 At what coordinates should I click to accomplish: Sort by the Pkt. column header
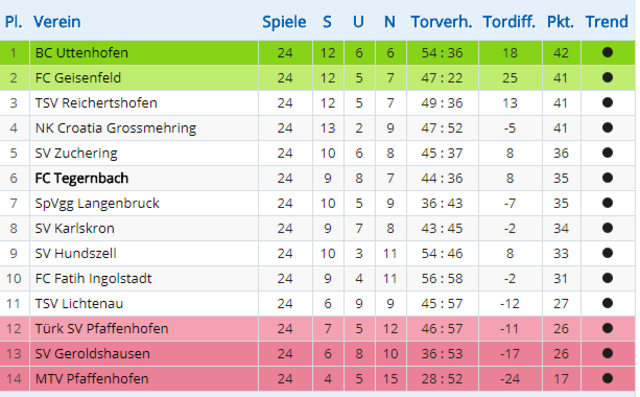click(560, 22)
